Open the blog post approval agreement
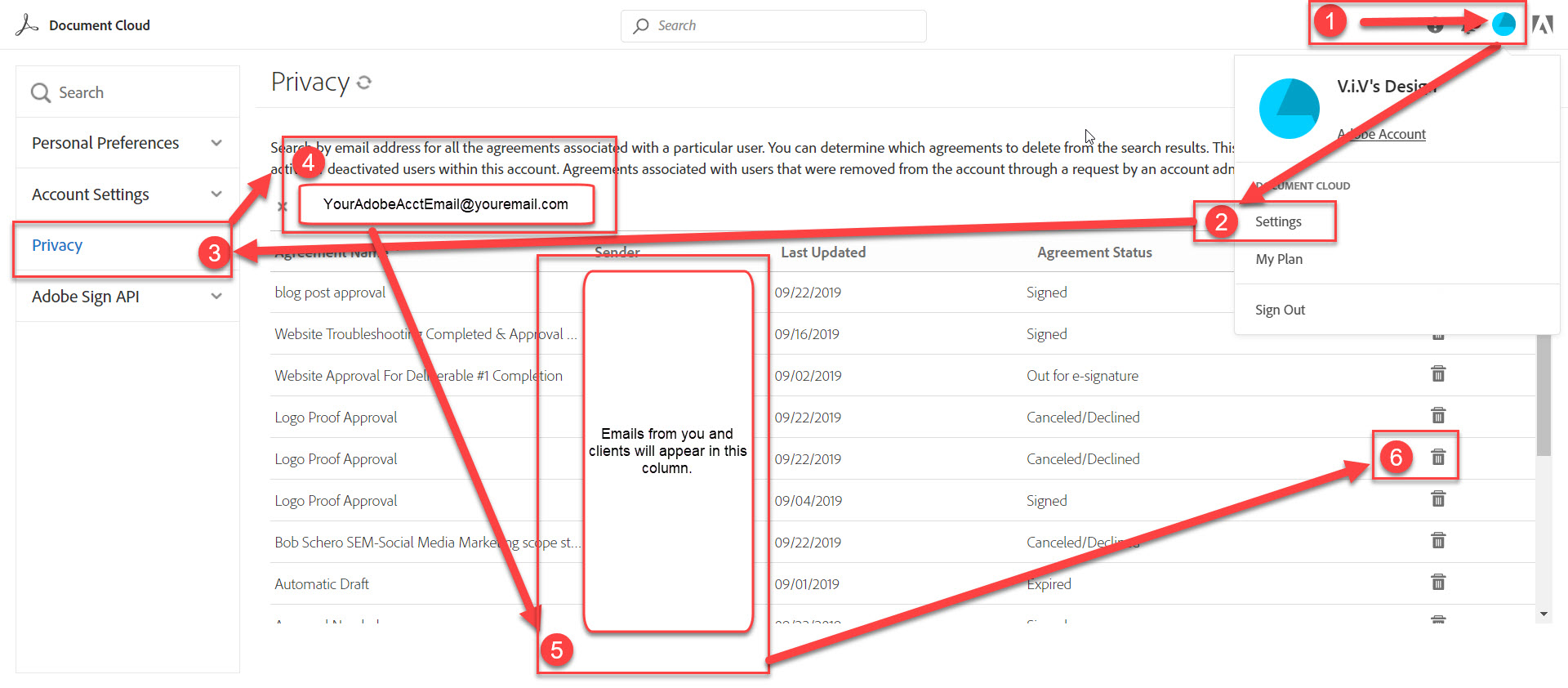Image resolution: width=1568 pixels, height=688 pixels. (330, 293)
